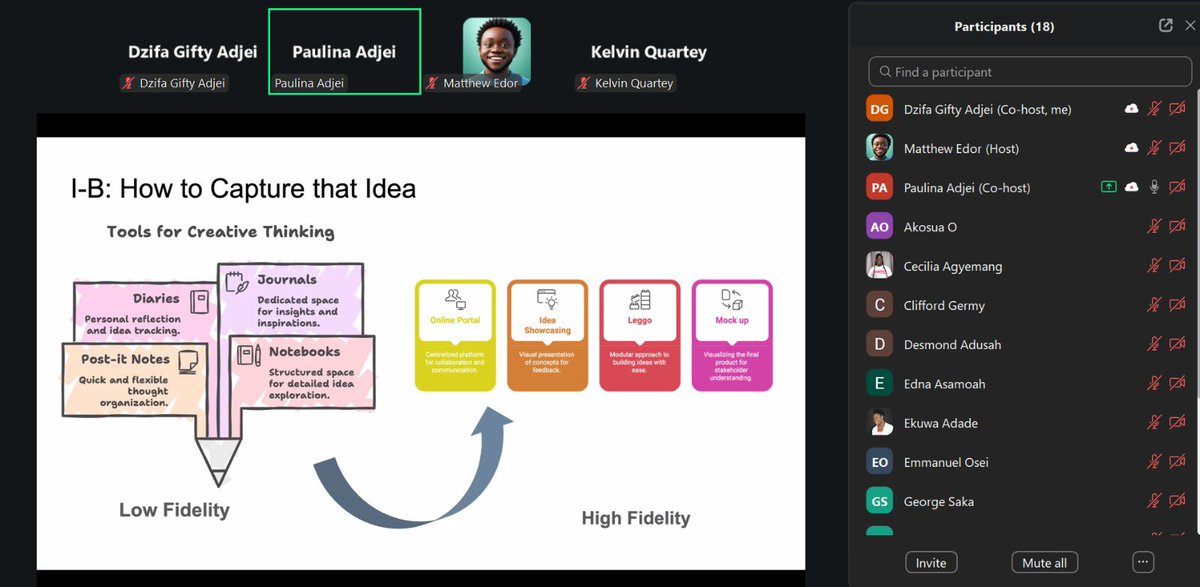Select Paulina Adjei's highlighted speaker tile
The height and width of the screenshot is (587, 1200).
[344, 52]
